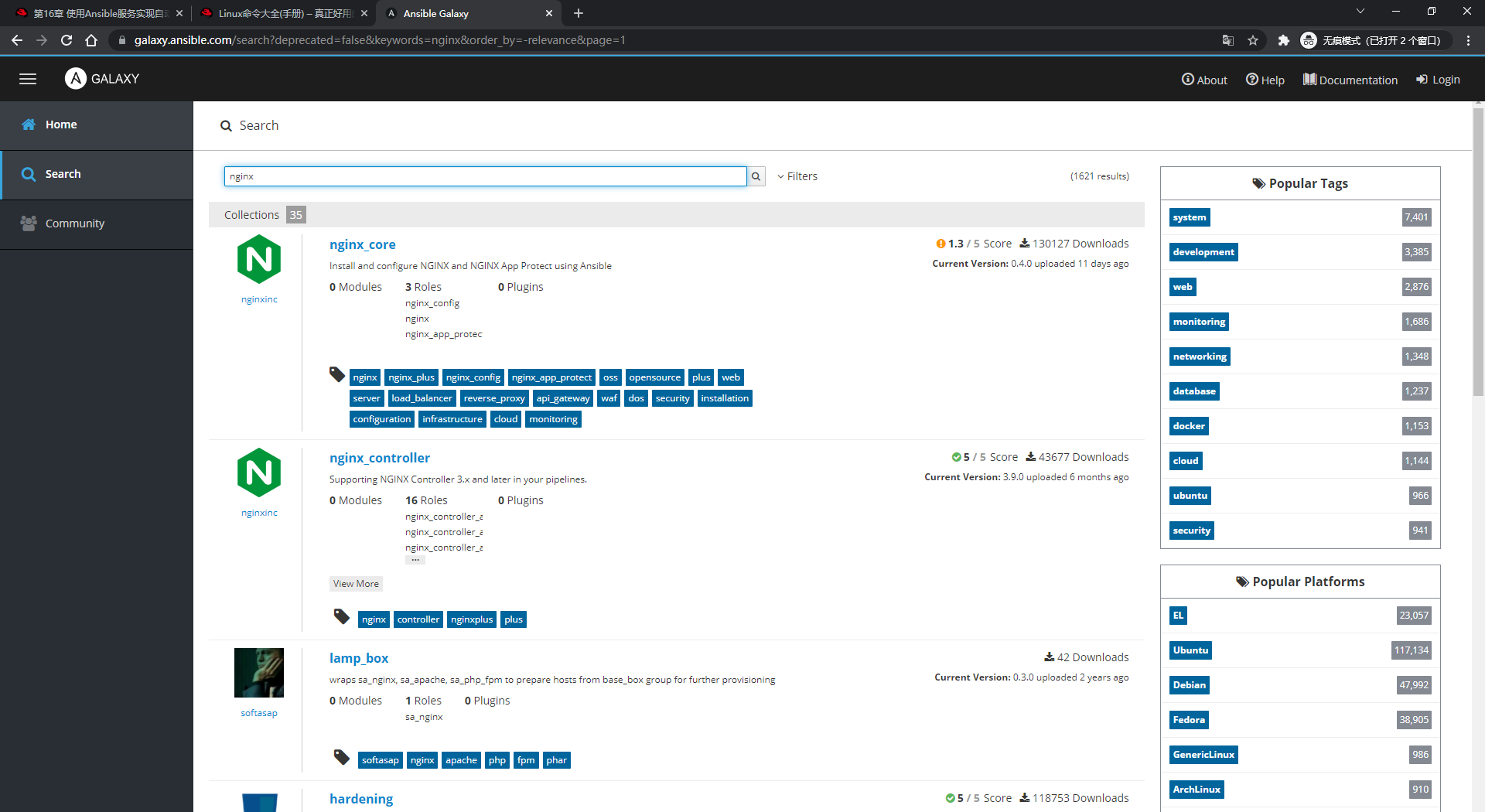Image resolution: width=1485 pixels, height=812 pixels.
Task: Click the search magnifier button
Action: (x=756, y=176)
